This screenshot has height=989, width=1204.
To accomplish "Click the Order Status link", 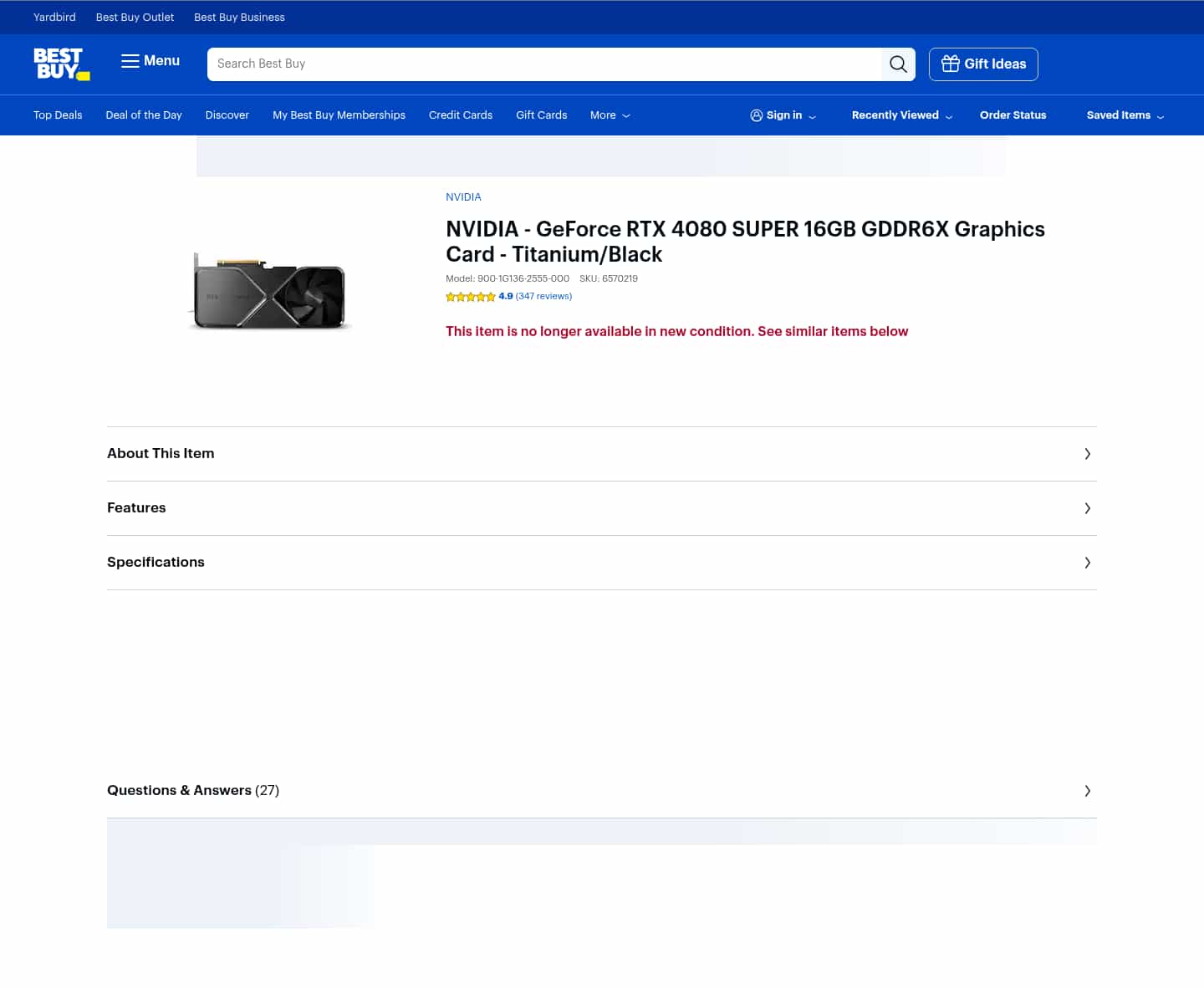I will (1013, 115).
